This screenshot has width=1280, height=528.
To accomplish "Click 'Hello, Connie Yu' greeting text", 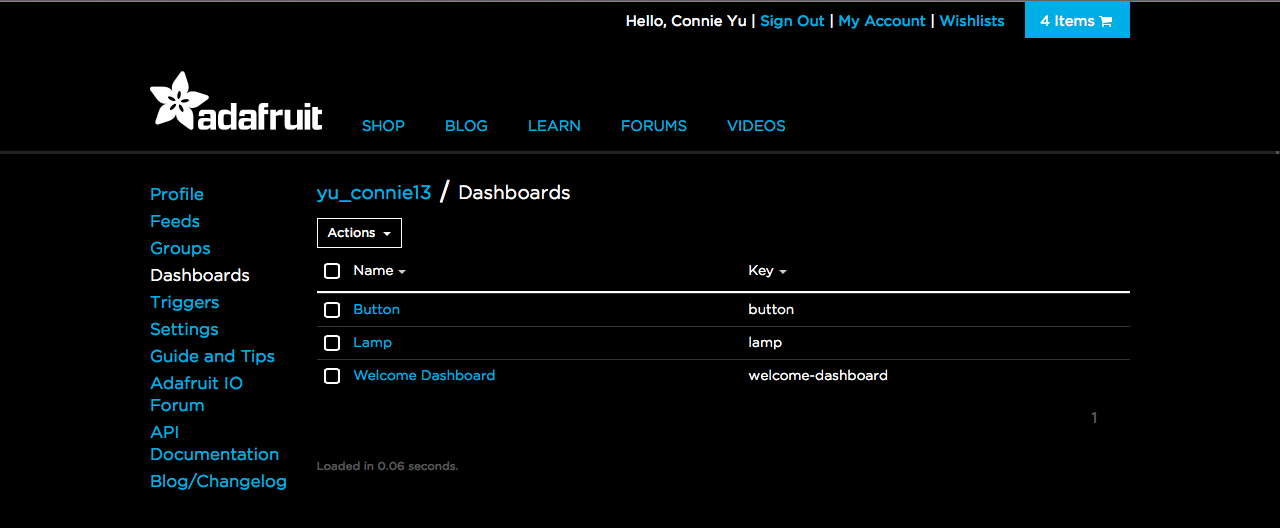I will pyautogui.click(x=686, y=21).
